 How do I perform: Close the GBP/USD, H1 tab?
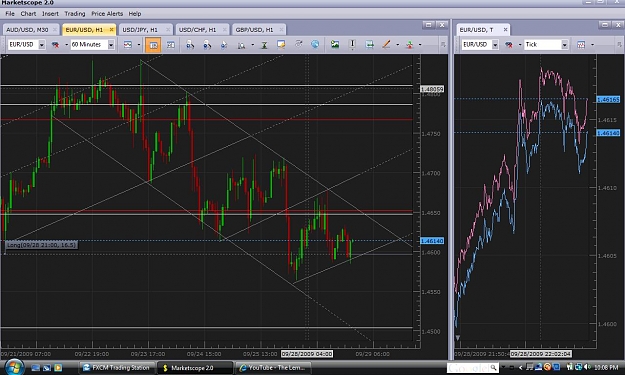tap(282, 30)
